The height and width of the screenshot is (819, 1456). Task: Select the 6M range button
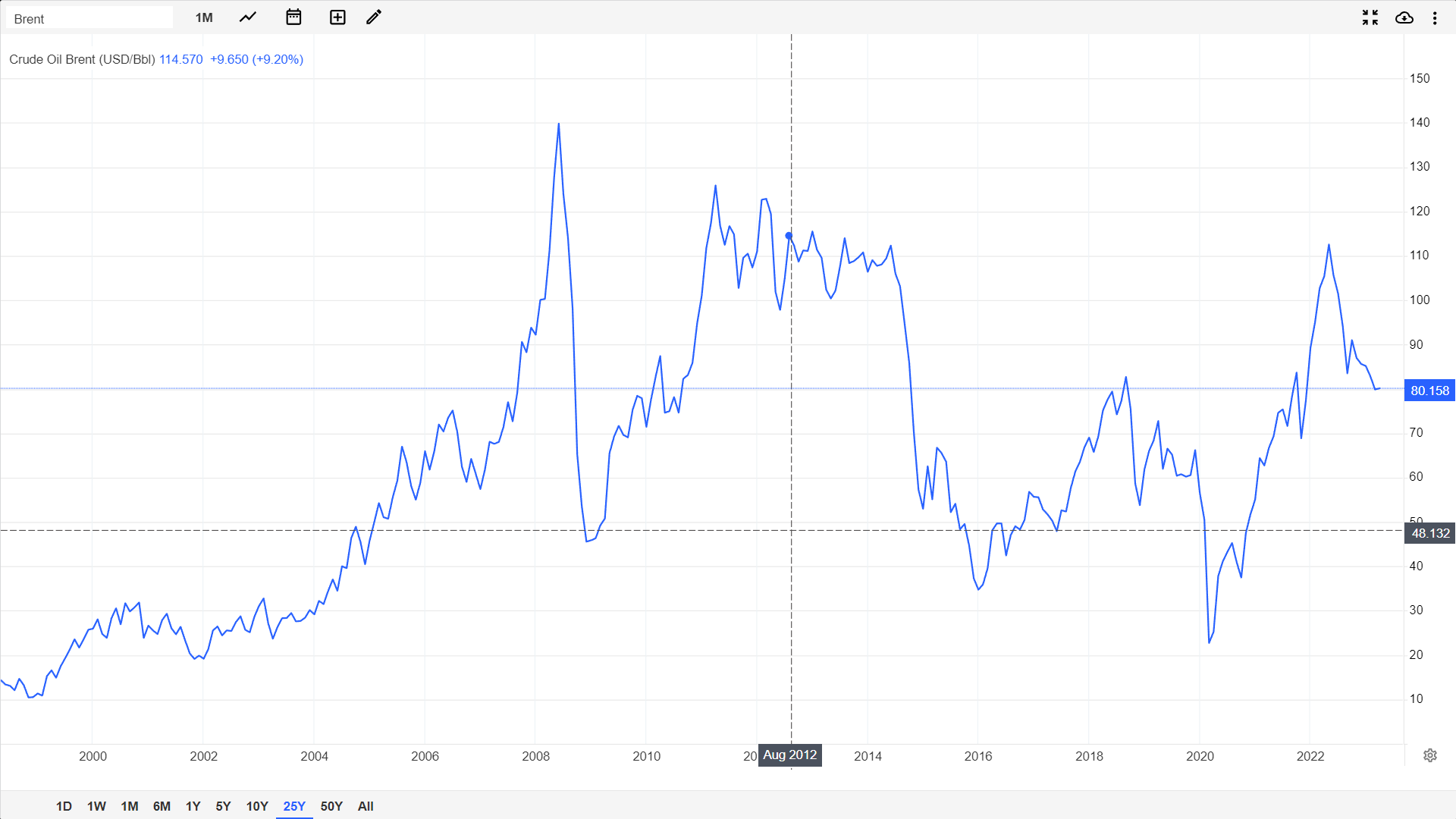162,806
